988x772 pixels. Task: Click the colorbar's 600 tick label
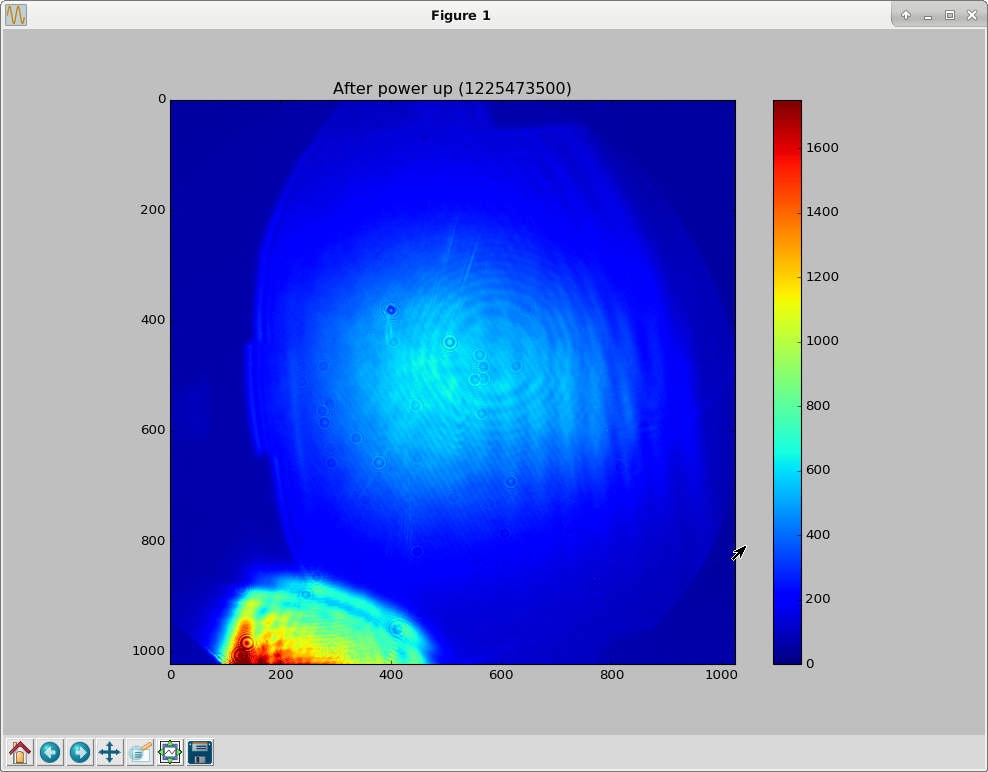click(x=818, y=470)
